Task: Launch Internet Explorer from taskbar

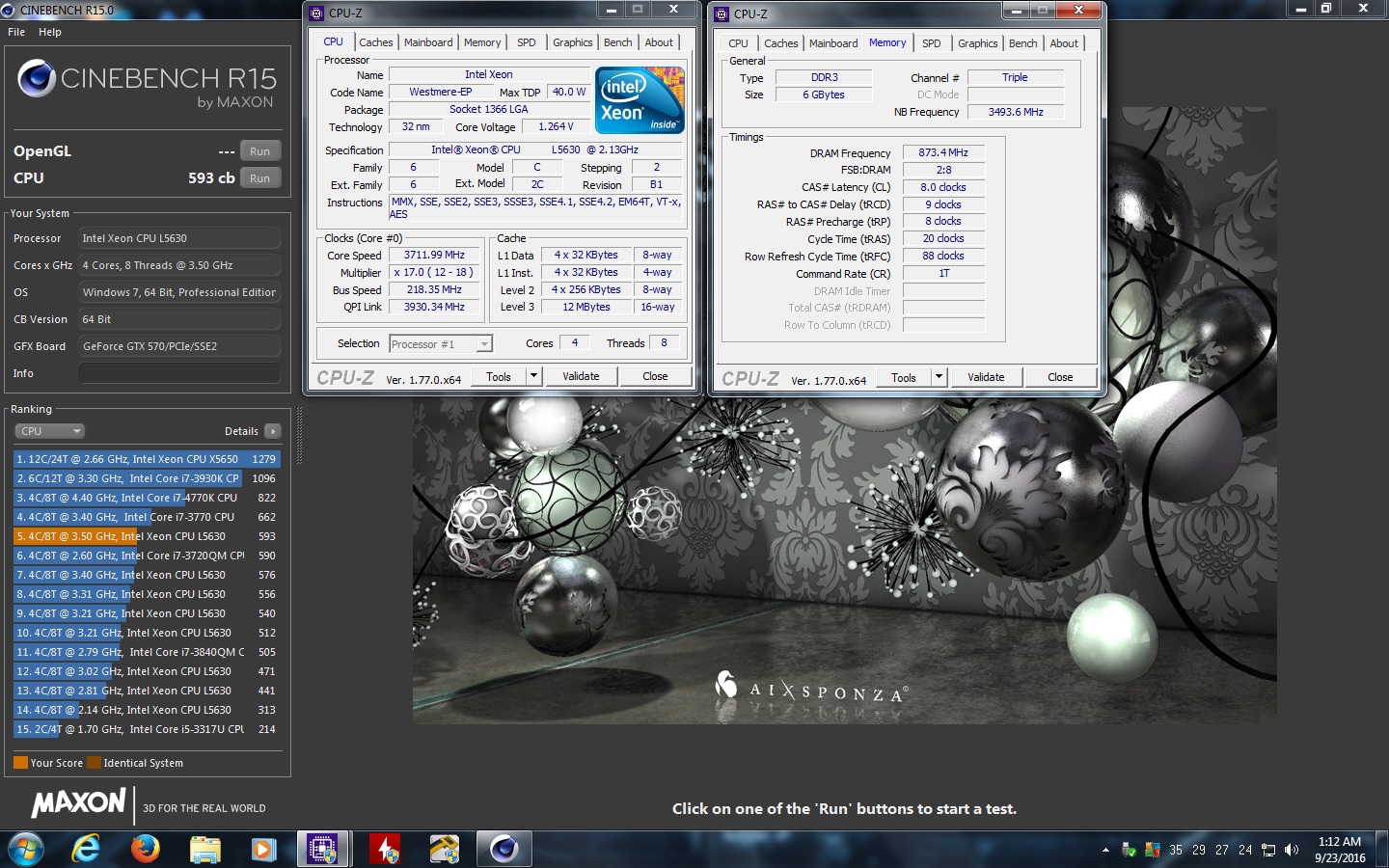Action: (x=86, y=850)
